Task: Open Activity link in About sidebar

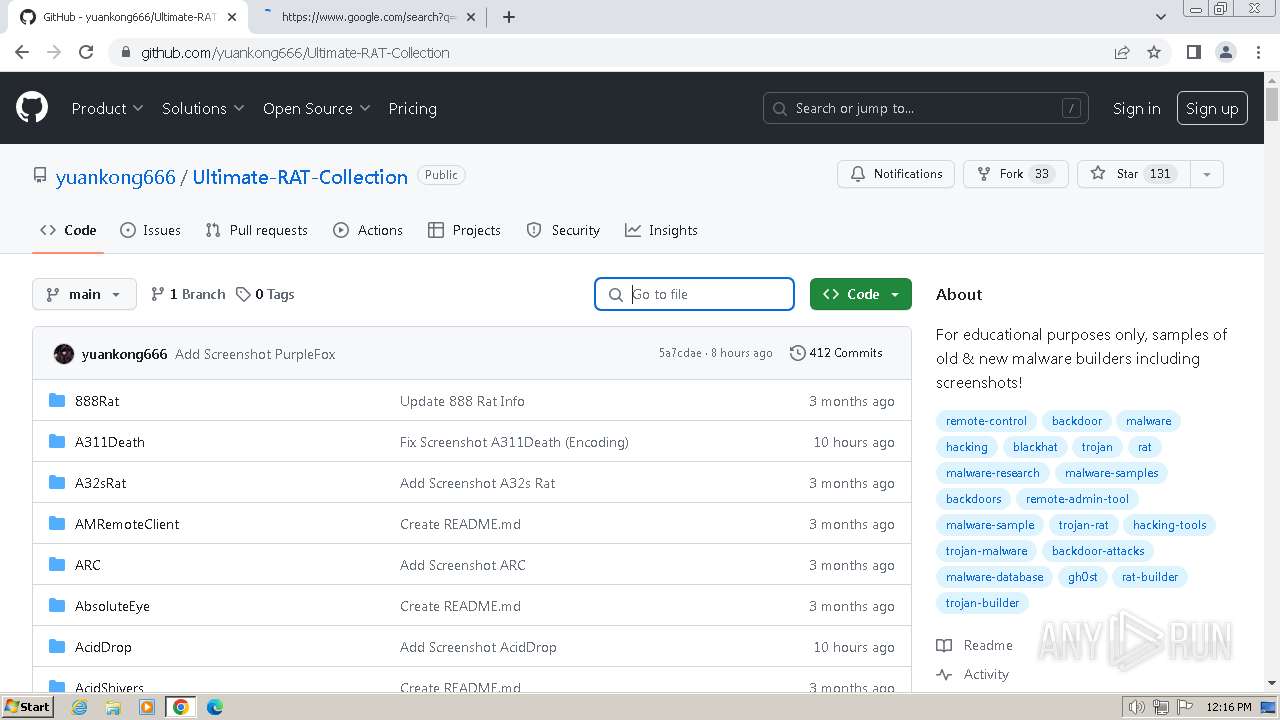Action: (x=973, y=674)
